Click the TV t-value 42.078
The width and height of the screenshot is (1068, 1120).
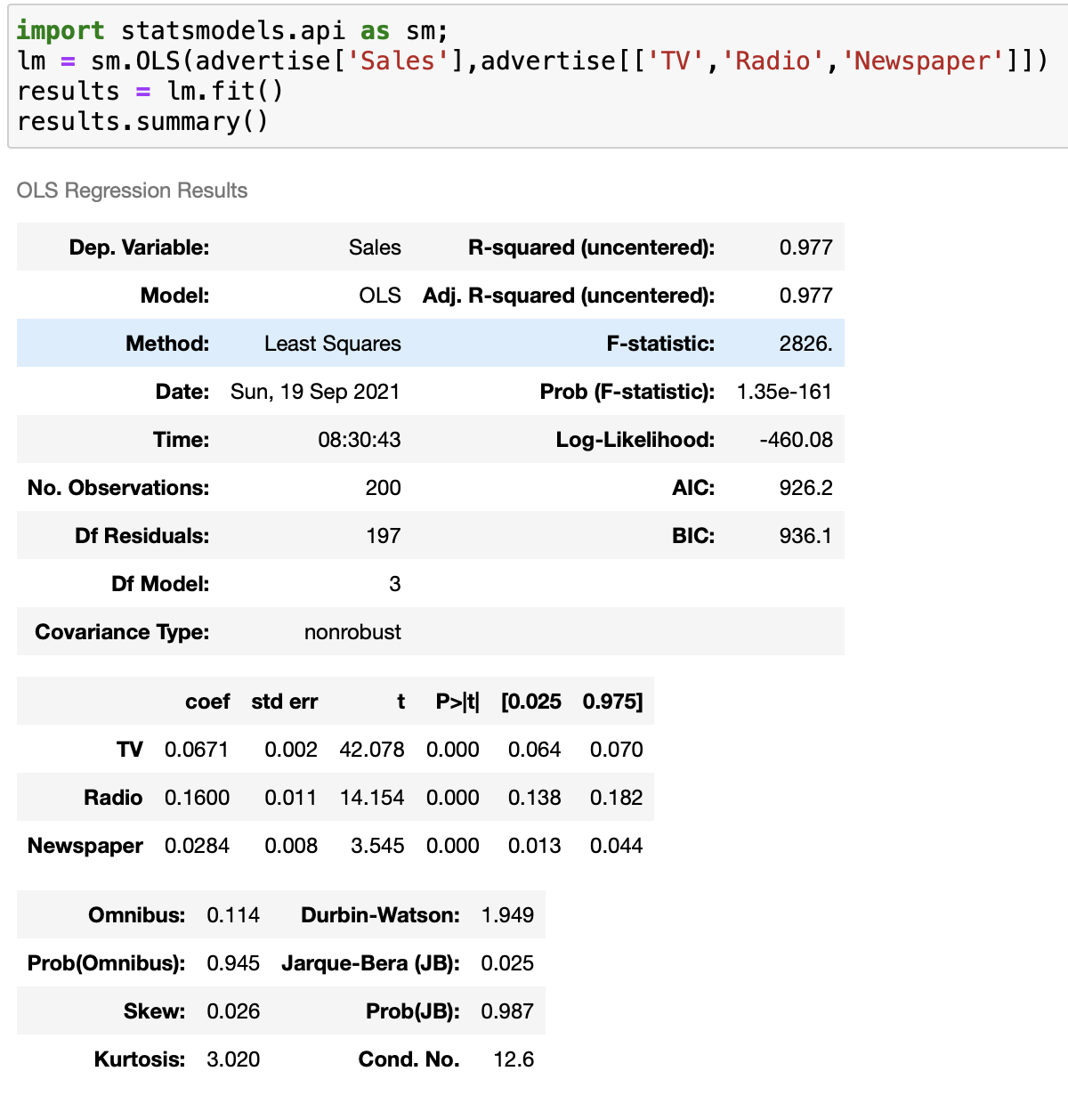coord(372,750)
